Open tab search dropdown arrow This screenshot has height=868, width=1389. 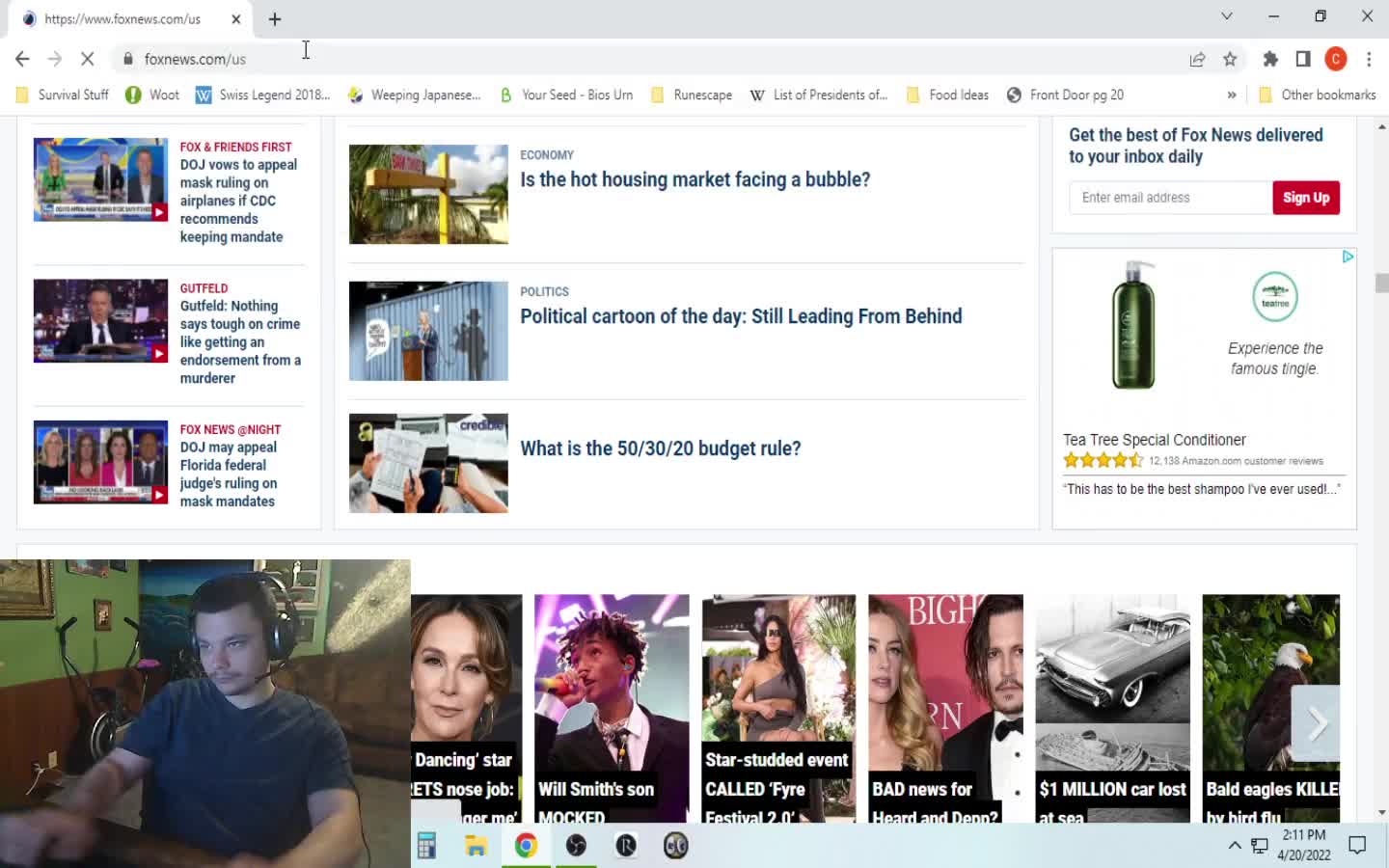[x=1227, y=16]
